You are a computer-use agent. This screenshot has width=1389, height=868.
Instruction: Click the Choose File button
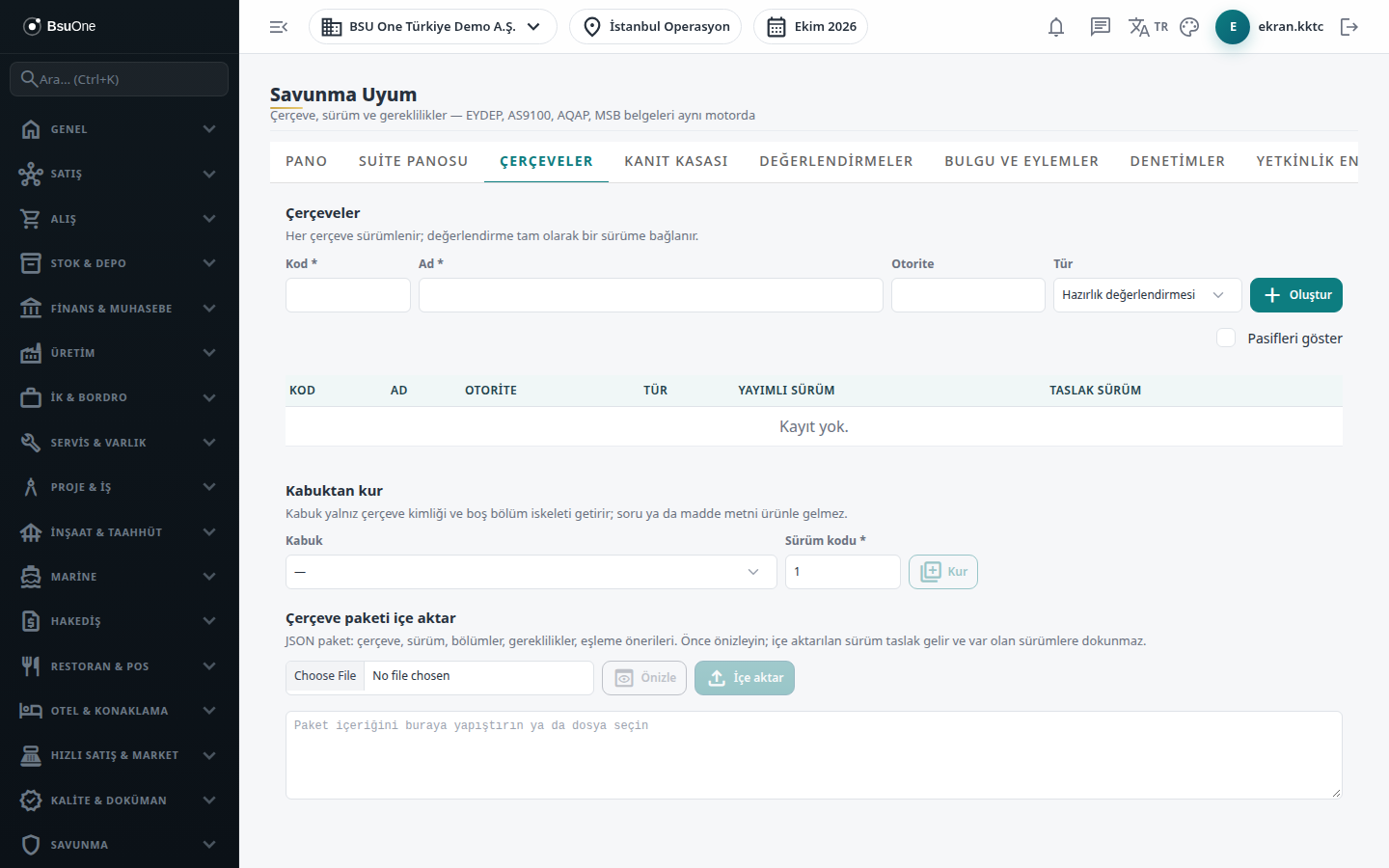pyautogui.click(x=325, y=676)
